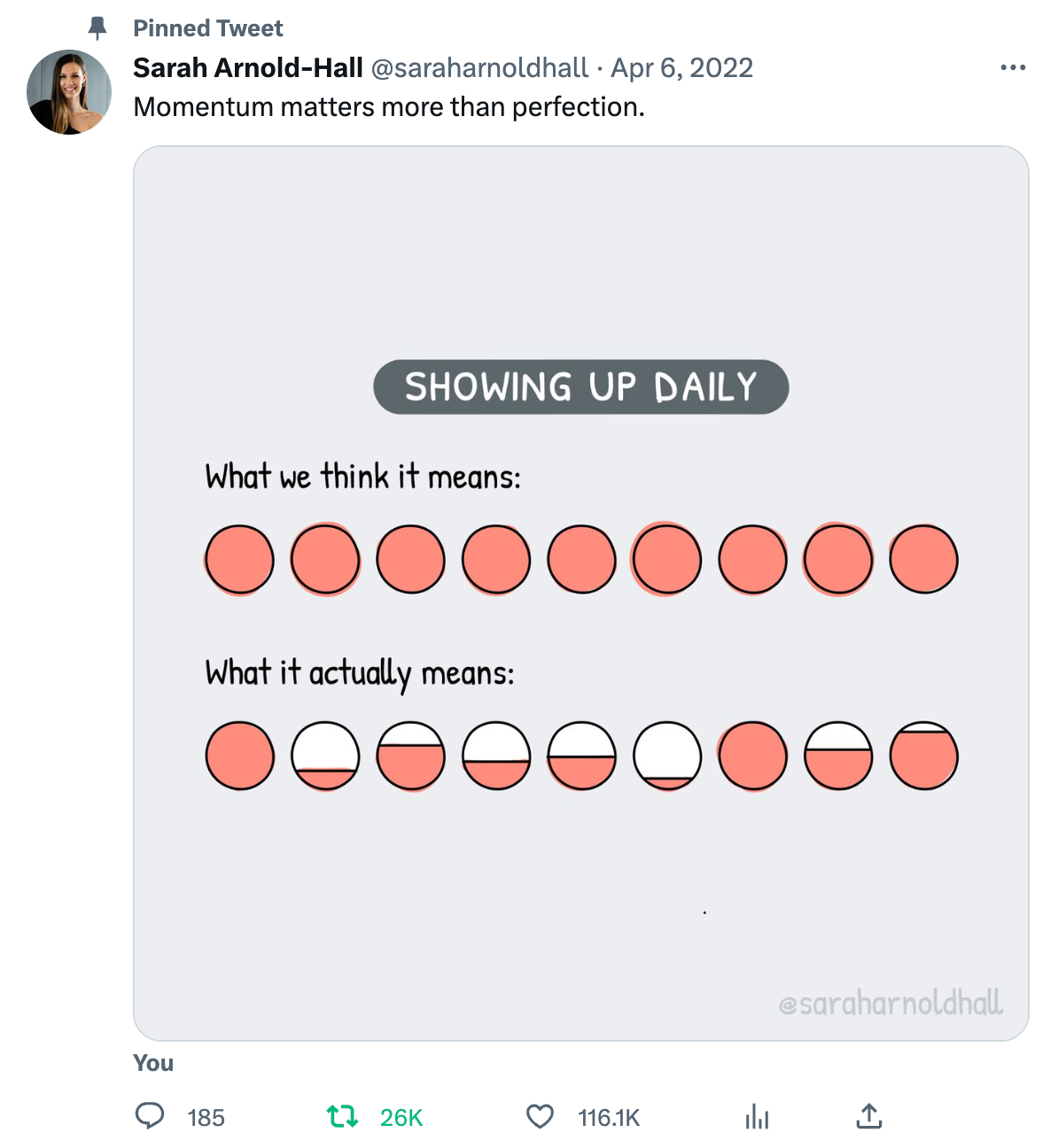The width and height of the screenshot is (1058, 1148).
Task: Click the first full coral circle, bottom row
Action: (x=239, y=756)
